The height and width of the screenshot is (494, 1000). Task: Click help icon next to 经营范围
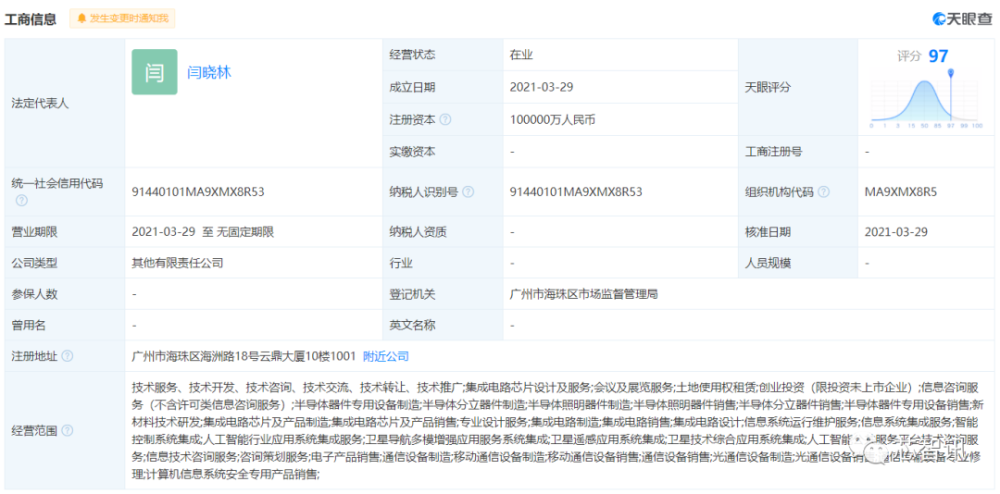pos(67,430)
